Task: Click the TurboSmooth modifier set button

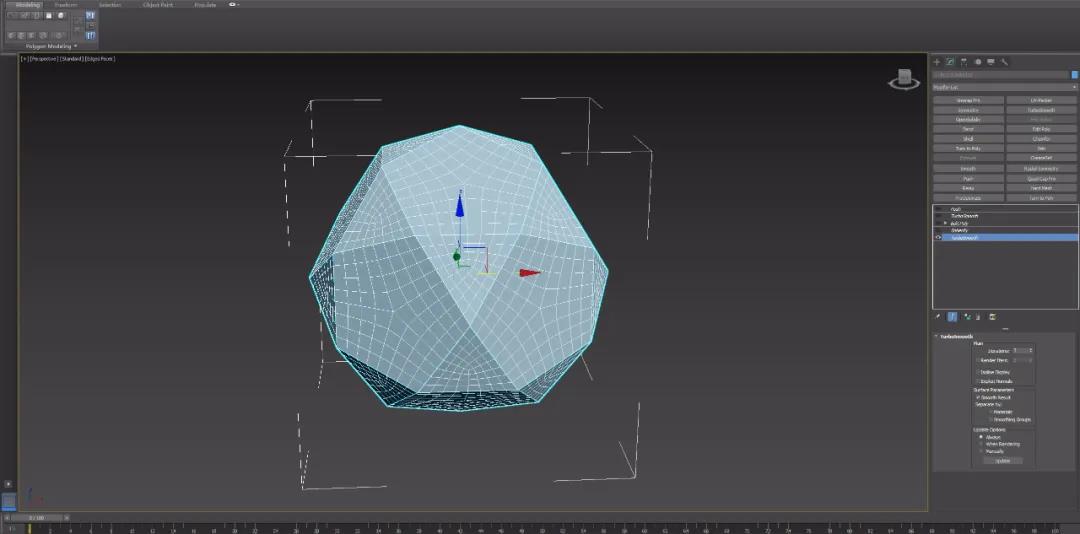Action: click(1041, 110)
